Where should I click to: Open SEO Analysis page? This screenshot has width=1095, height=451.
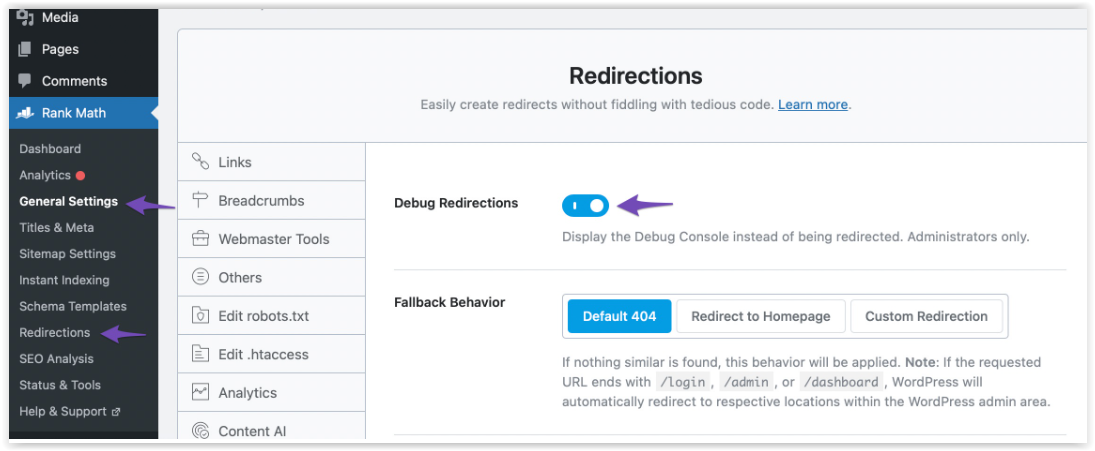click(57, 359)
